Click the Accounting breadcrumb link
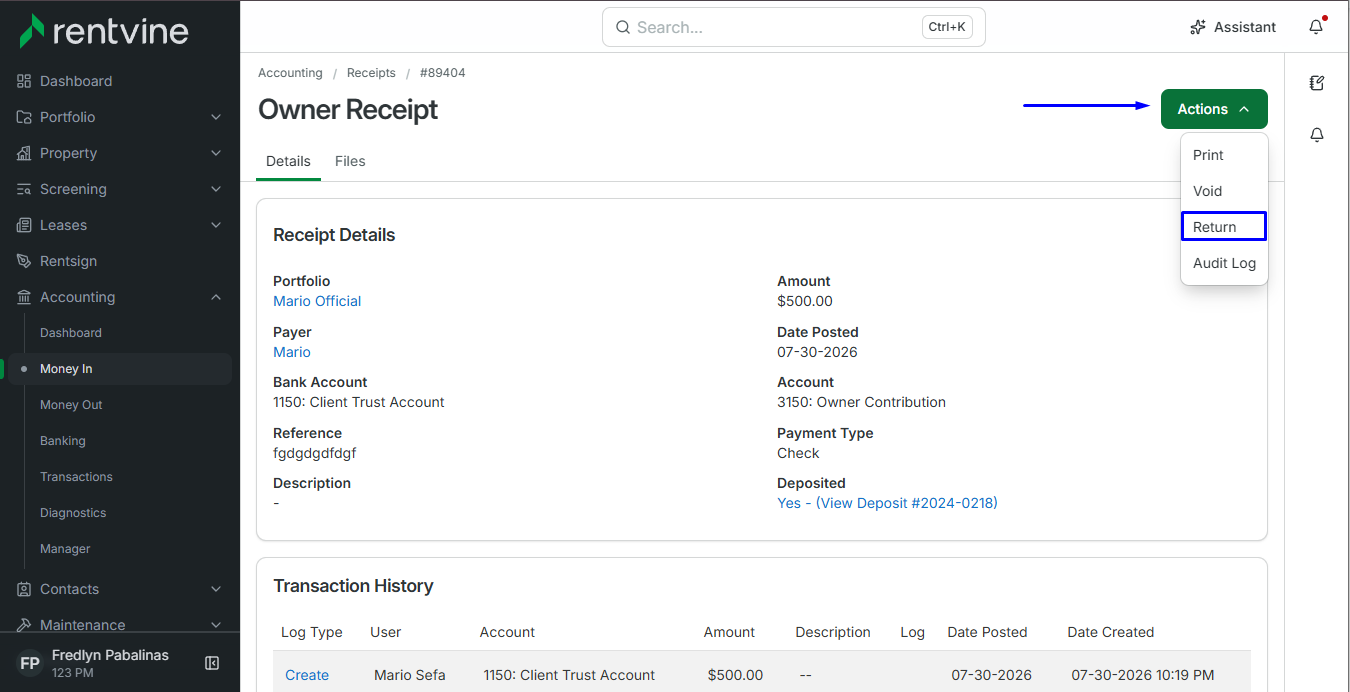This screenshot has width=1350, height=692. coord(290,73)
